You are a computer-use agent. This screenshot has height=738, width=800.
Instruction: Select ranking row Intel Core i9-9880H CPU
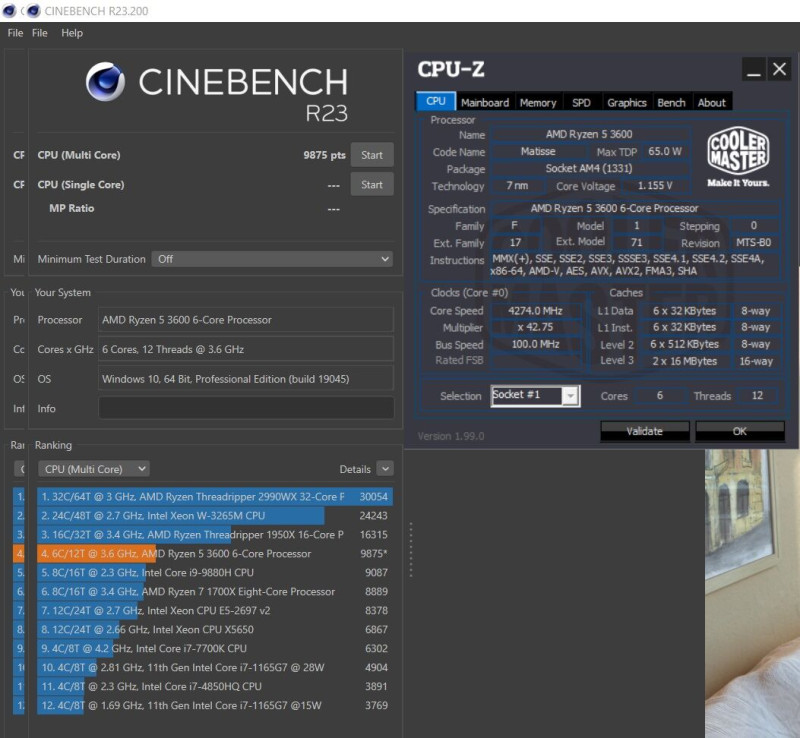tap(215, 573)
